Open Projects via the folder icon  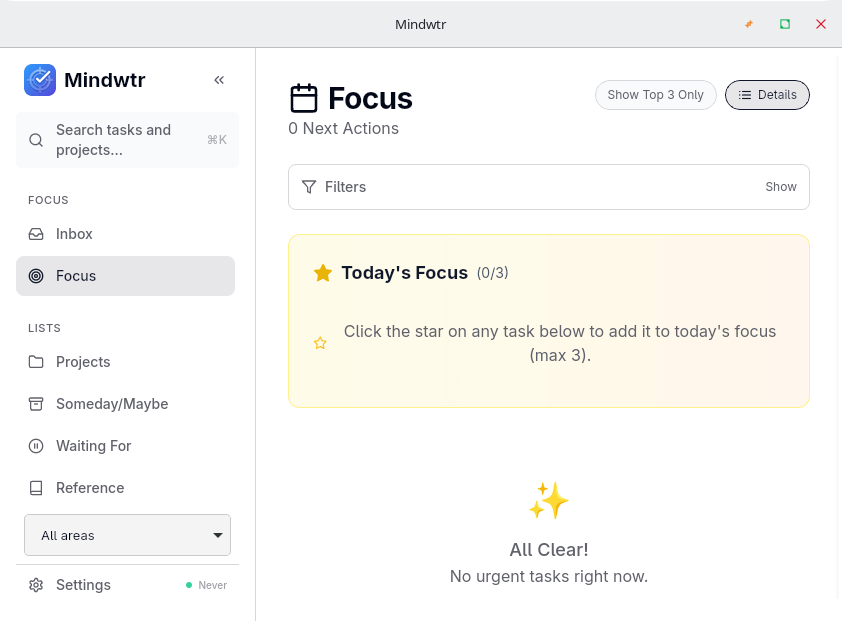click(x=36, y=361)
